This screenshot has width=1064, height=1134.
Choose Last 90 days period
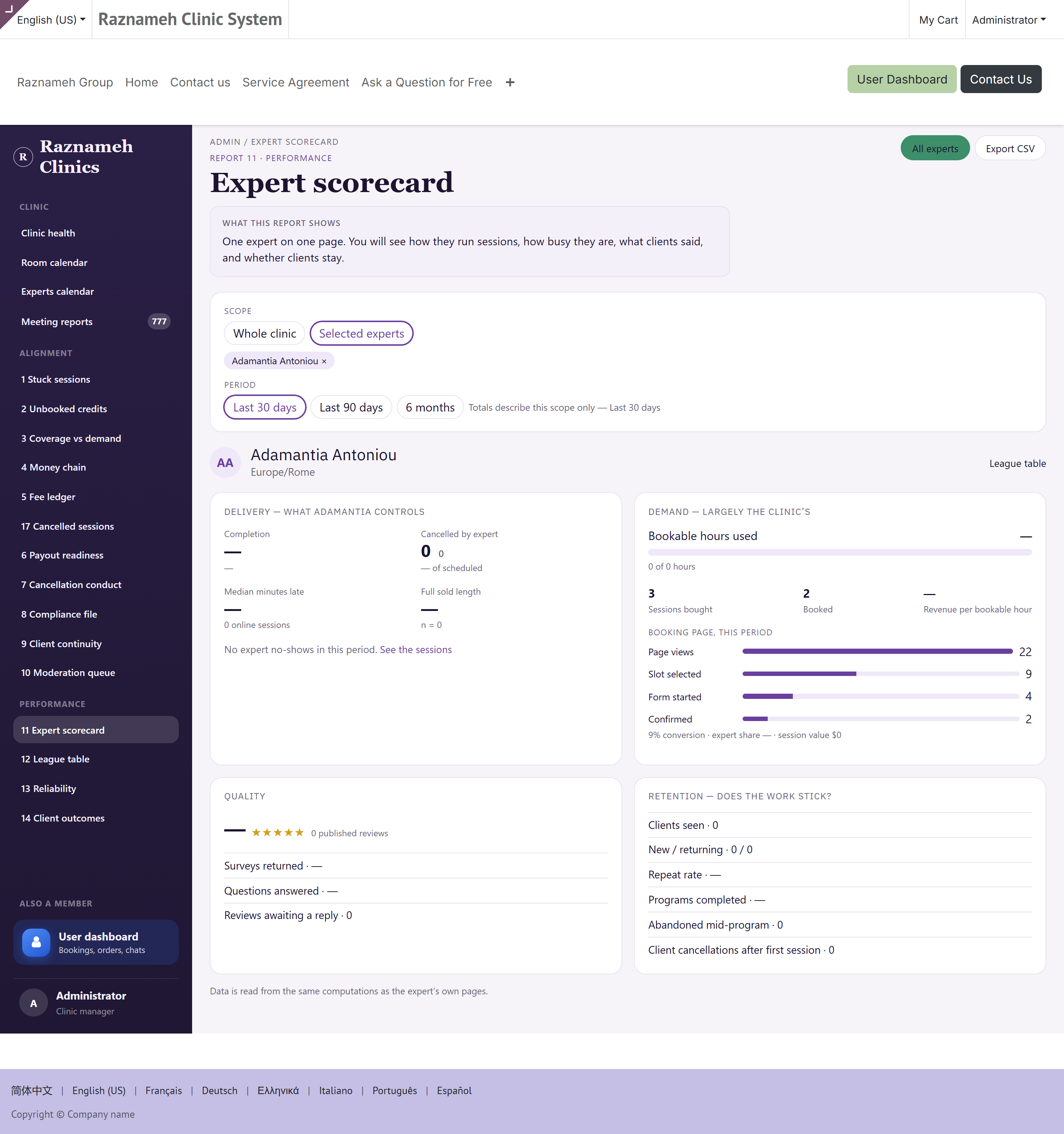tap(351, 407)
